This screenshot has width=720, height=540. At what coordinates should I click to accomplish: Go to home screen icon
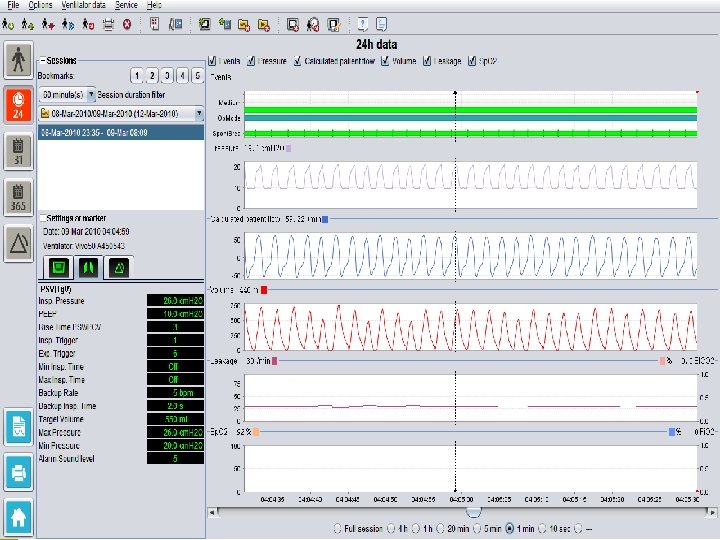pos(18,515)
